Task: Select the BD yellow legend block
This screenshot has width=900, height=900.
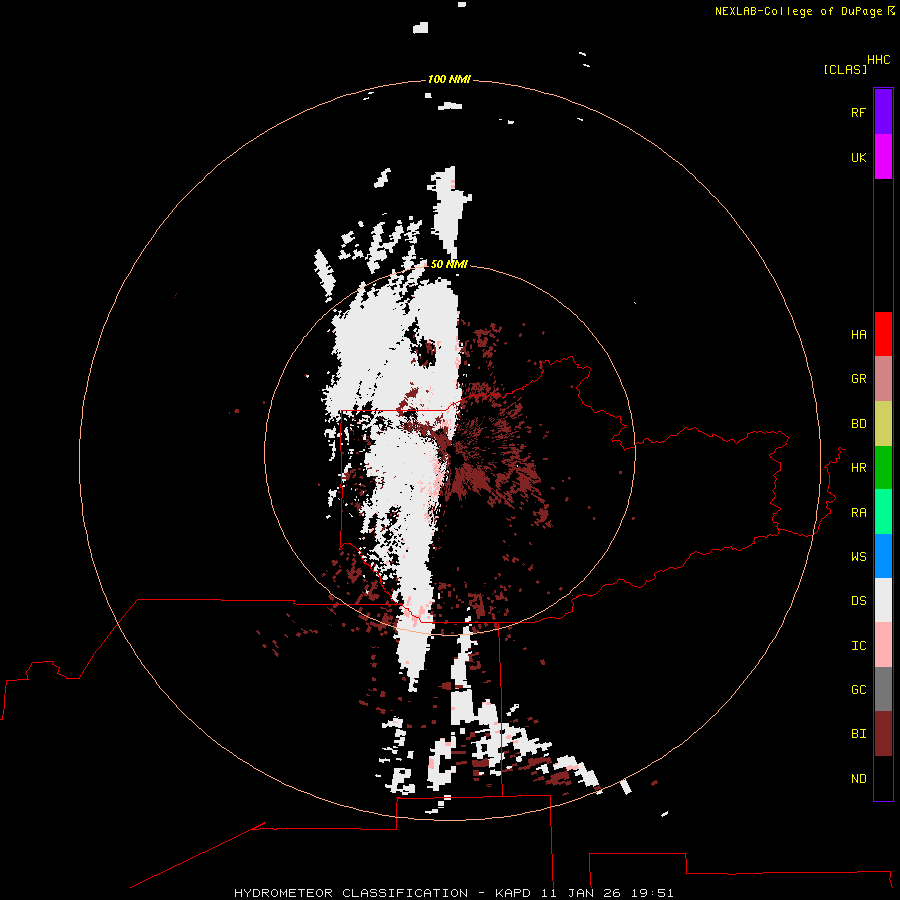Action: (883, 423)
